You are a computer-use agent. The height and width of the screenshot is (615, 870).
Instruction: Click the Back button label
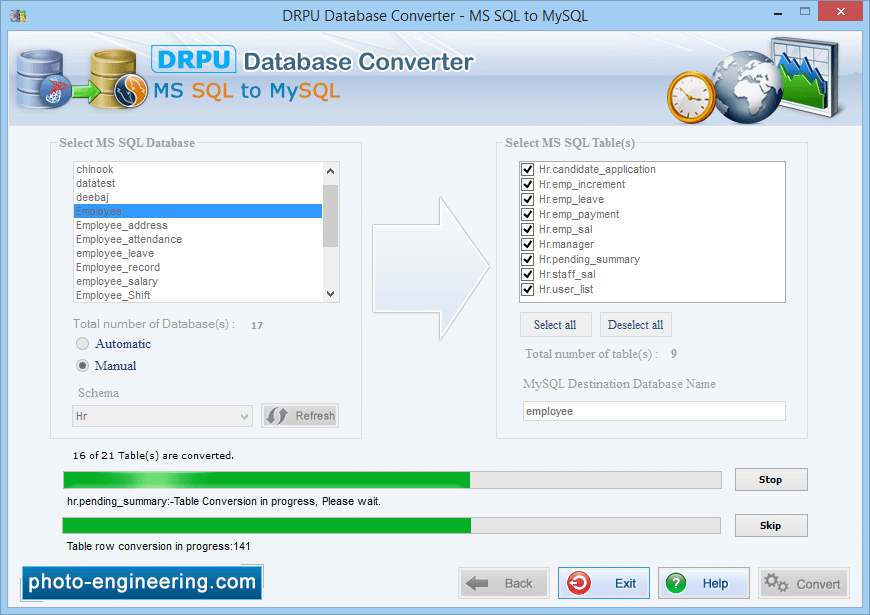[x=518, y=583]
